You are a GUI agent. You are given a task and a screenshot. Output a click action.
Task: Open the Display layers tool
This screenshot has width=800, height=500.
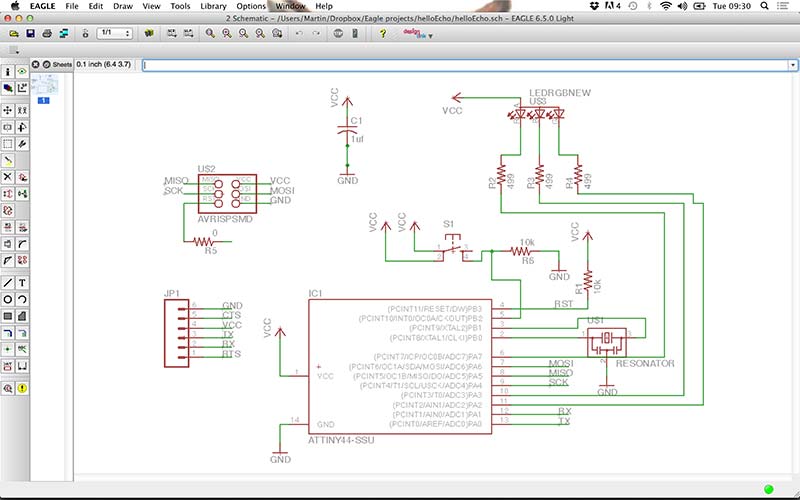pos(8,88)
